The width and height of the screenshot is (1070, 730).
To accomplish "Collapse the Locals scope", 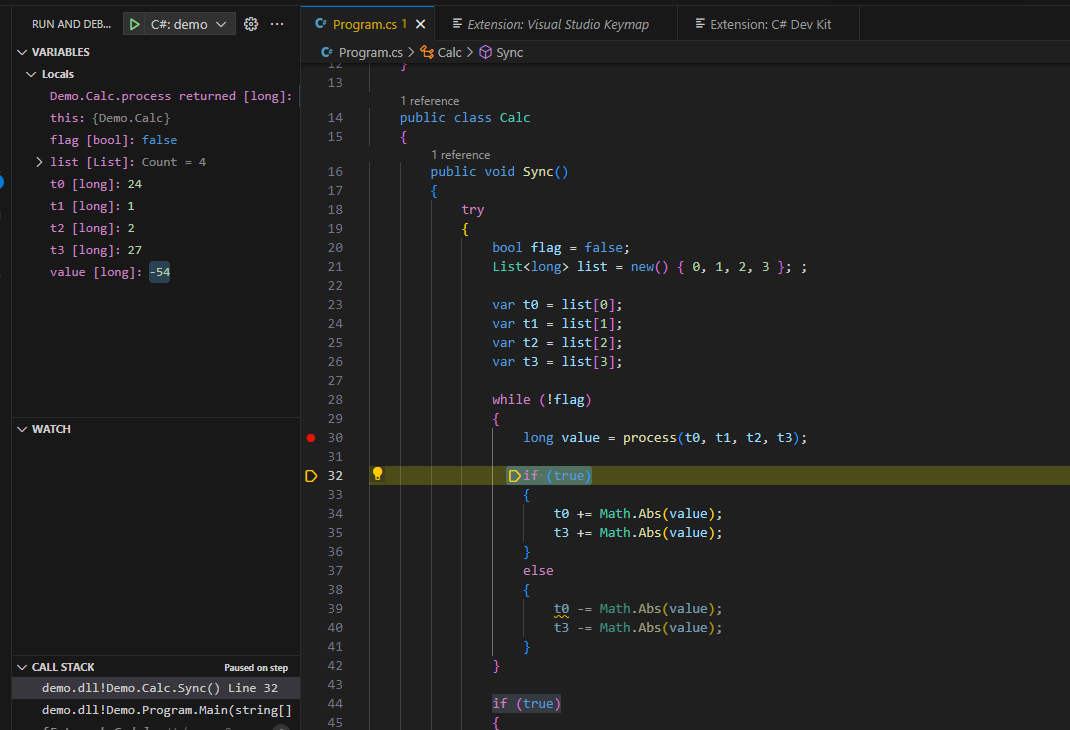I will [31, 74].
